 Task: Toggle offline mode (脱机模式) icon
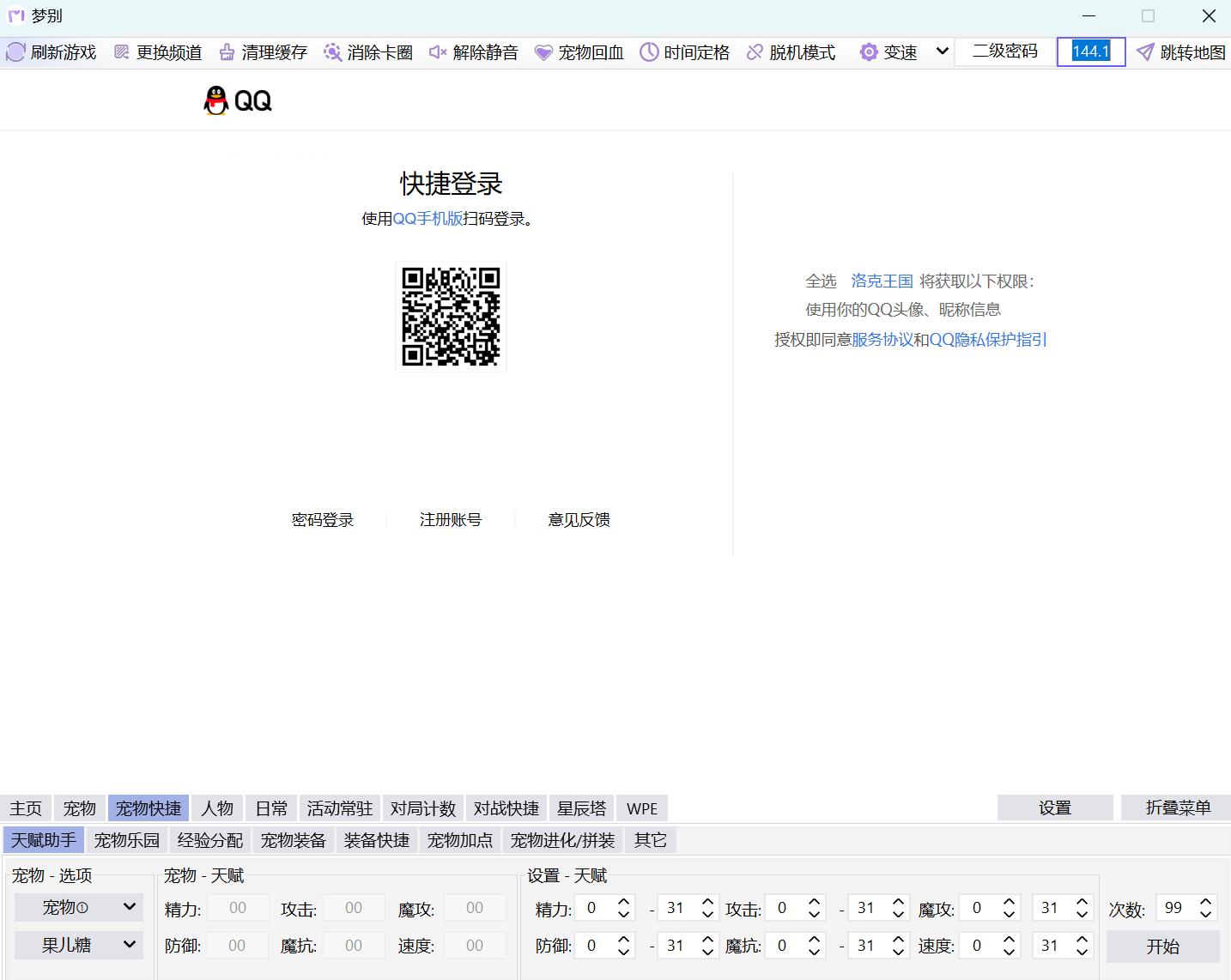[x=755, y=52]
